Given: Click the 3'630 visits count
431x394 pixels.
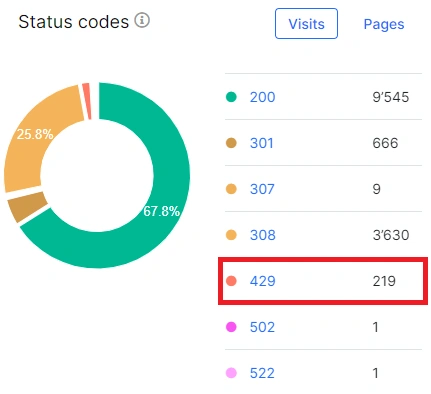Looking at the screenshot, I should [x=391, y=235].
